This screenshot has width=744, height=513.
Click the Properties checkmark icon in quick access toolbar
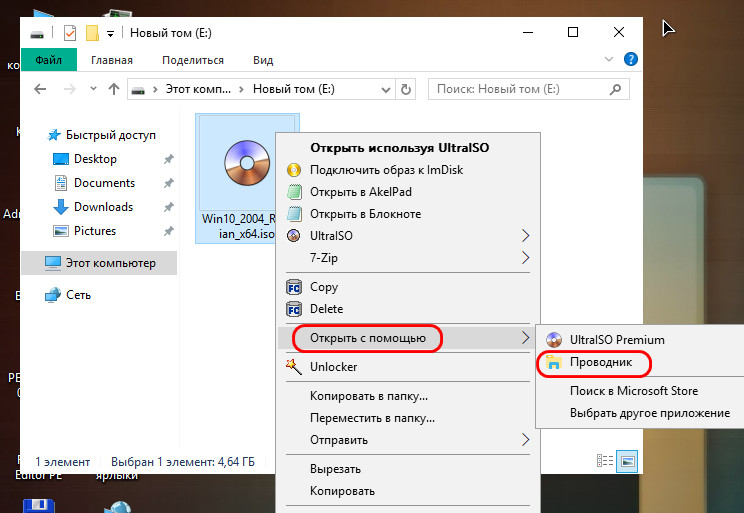pos(70,33)
